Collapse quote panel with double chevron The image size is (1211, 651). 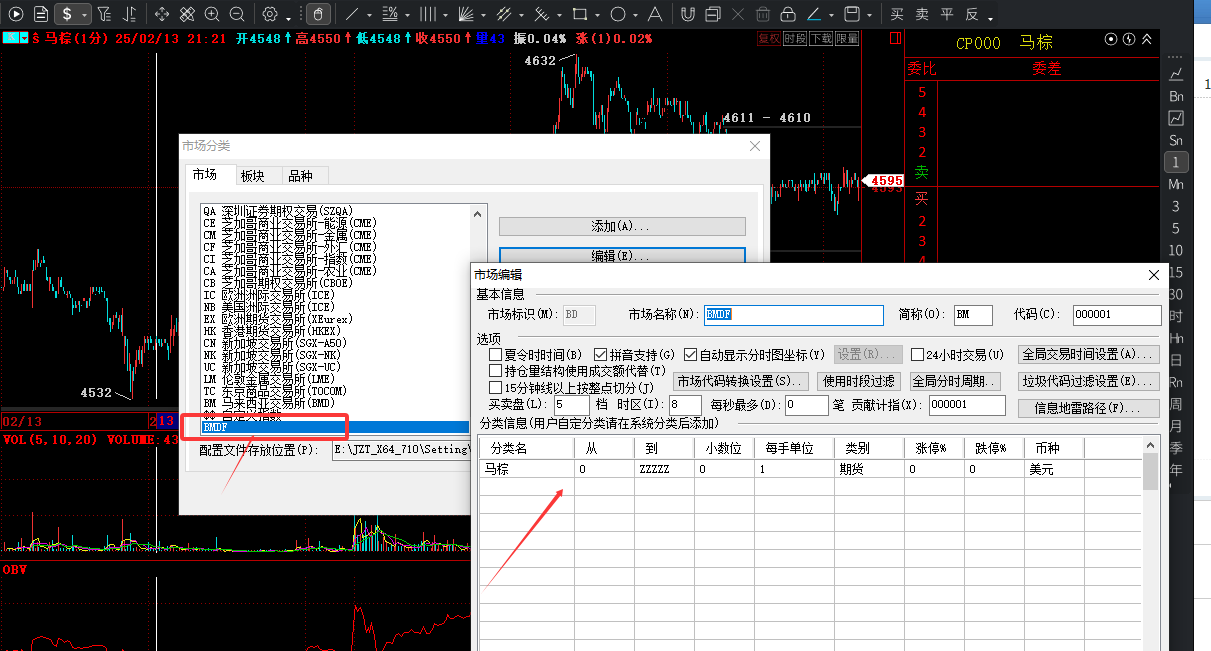pos(1146,39)
